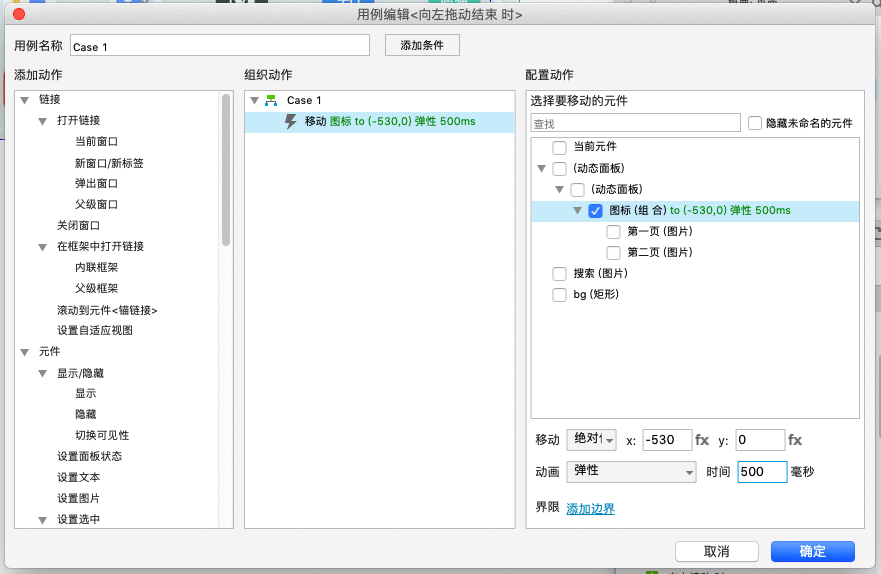Select 滚动到元件<锚链接> action

tap(107, 310)
